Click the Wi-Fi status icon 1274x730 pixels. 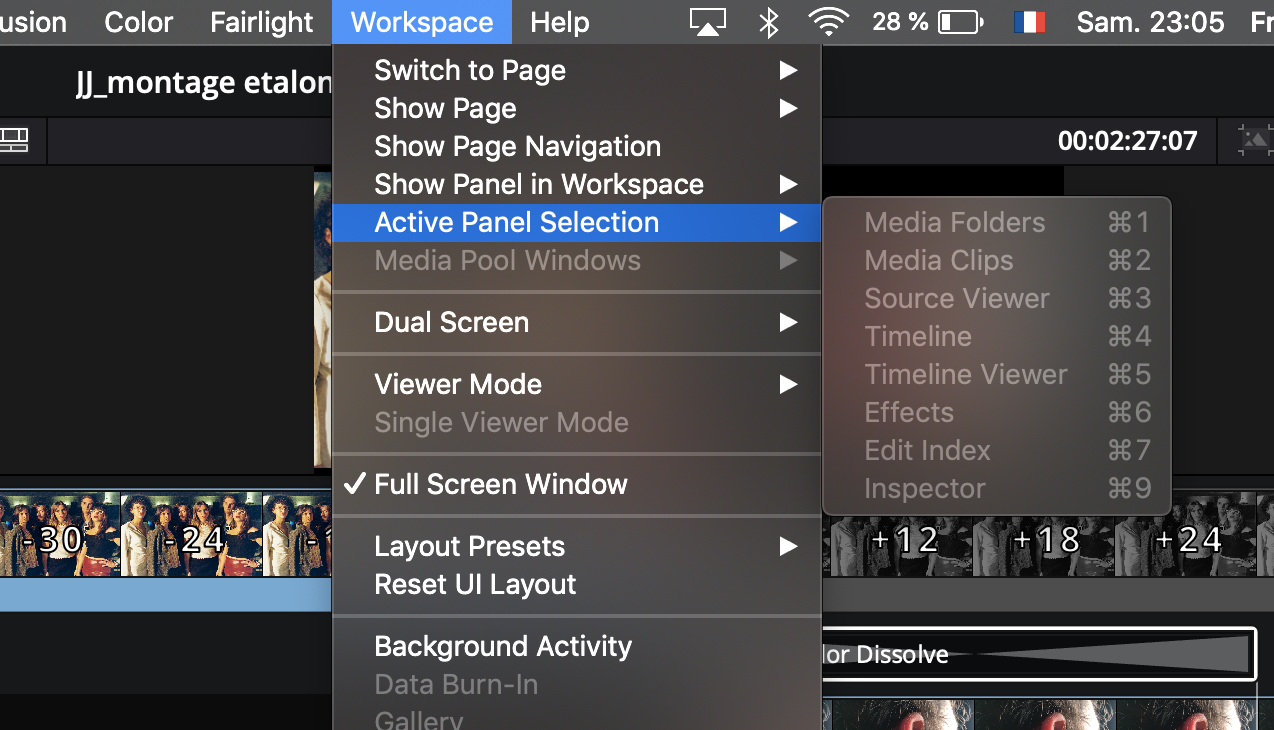pos(829,22)
